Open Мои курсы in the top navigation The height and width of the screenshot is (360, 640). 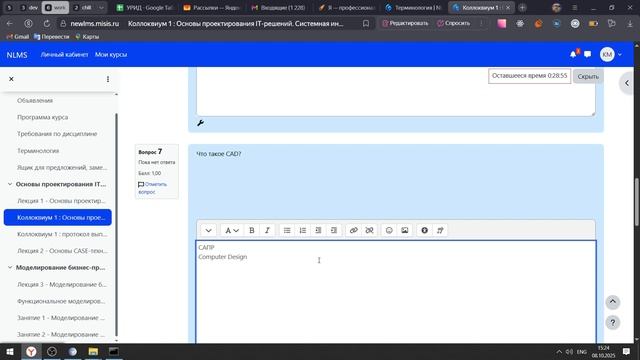pyautogui.click(x=111, y=54)
